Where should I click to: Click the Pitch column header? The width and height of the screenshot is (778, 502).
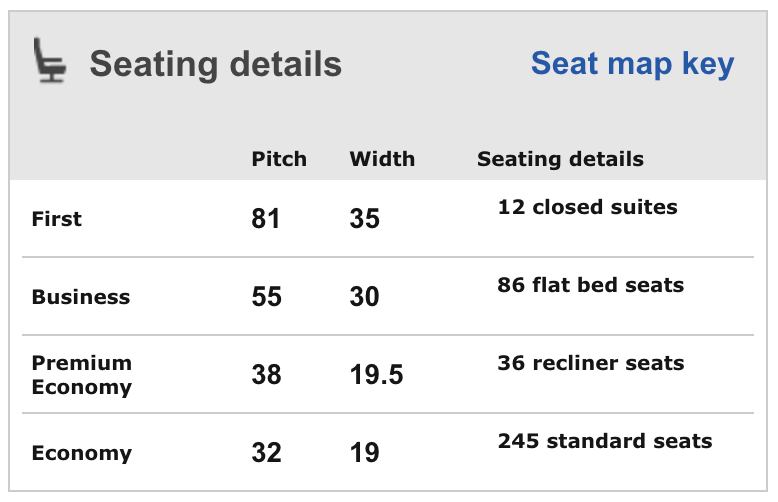tap(279, 159)
